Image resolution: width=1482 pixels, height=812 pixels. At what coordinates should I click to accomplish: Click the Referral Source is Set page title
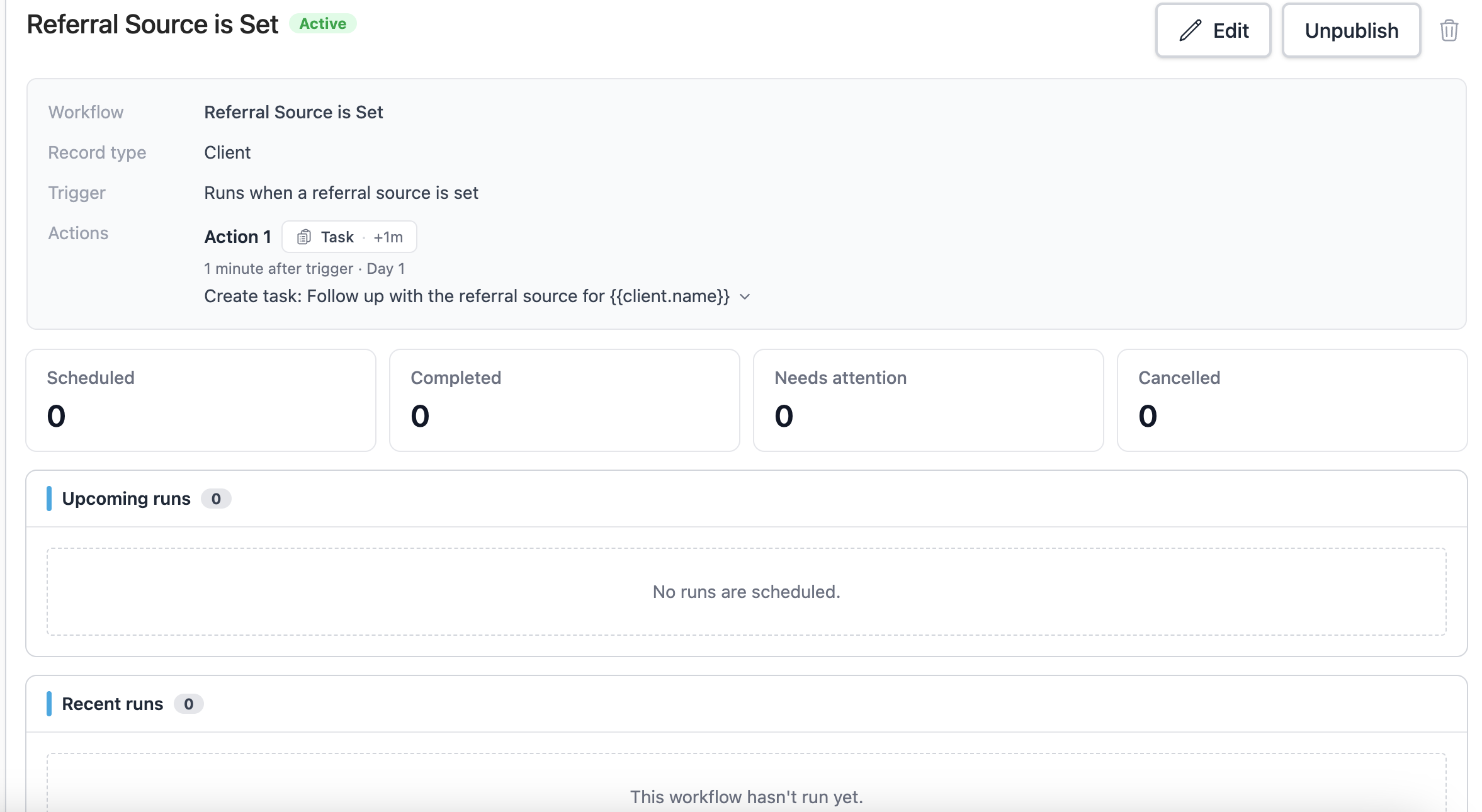coord(152,25)
